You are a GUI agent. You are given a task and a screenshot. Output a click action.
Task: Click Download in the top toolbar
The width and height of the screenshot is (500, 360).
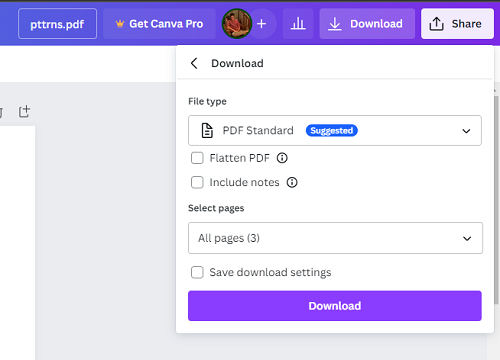[x=367, y=24]
